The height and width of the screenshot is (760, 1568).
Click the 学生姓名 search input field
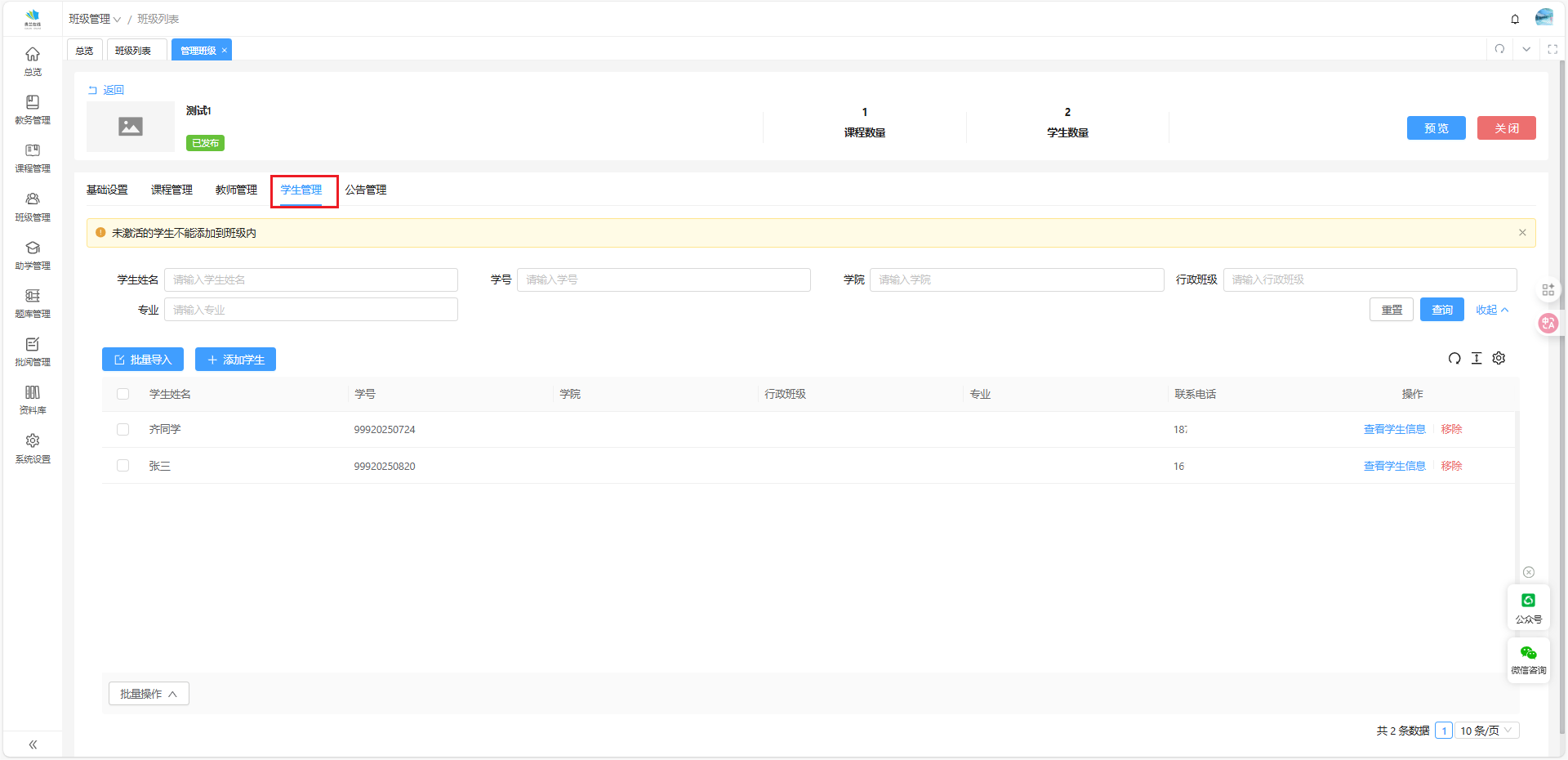[x=310, y=280]
